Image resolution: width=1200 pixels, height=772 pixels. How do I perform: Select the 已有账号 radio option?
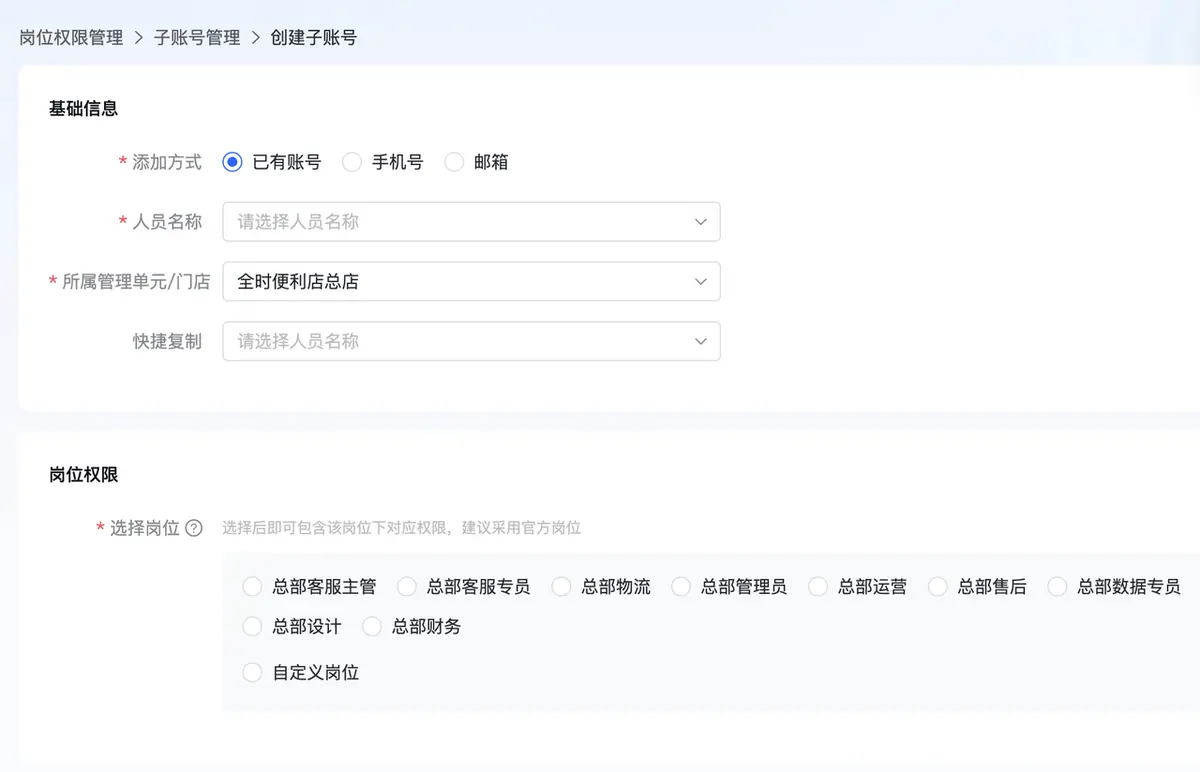233,162
